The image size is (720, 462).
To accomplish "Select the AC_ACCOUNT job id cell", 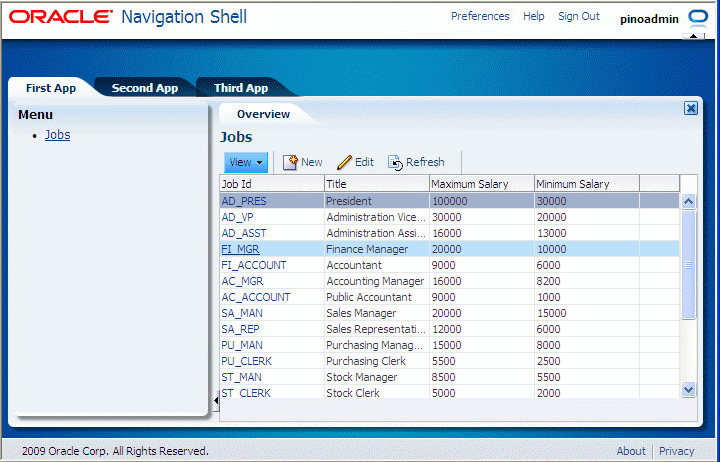I will click(272, 297).
